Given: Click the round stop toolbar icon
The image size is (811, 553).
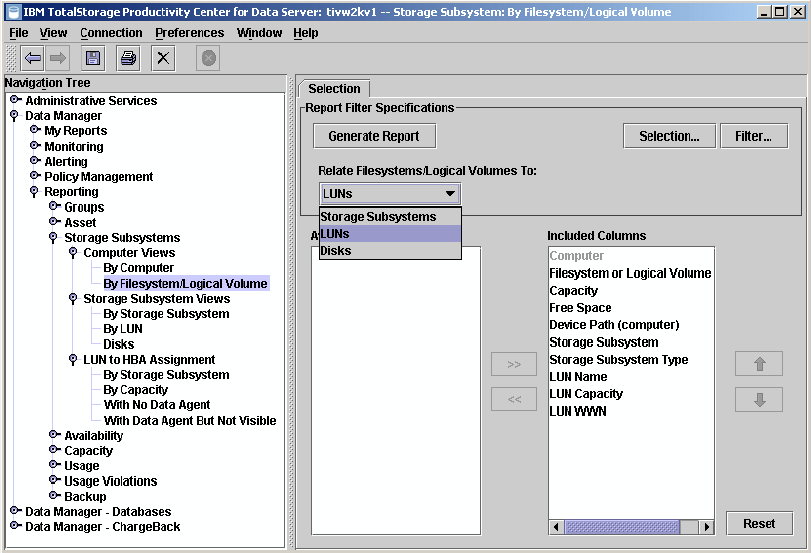Looking at the screenshot, I should (208, 58).
